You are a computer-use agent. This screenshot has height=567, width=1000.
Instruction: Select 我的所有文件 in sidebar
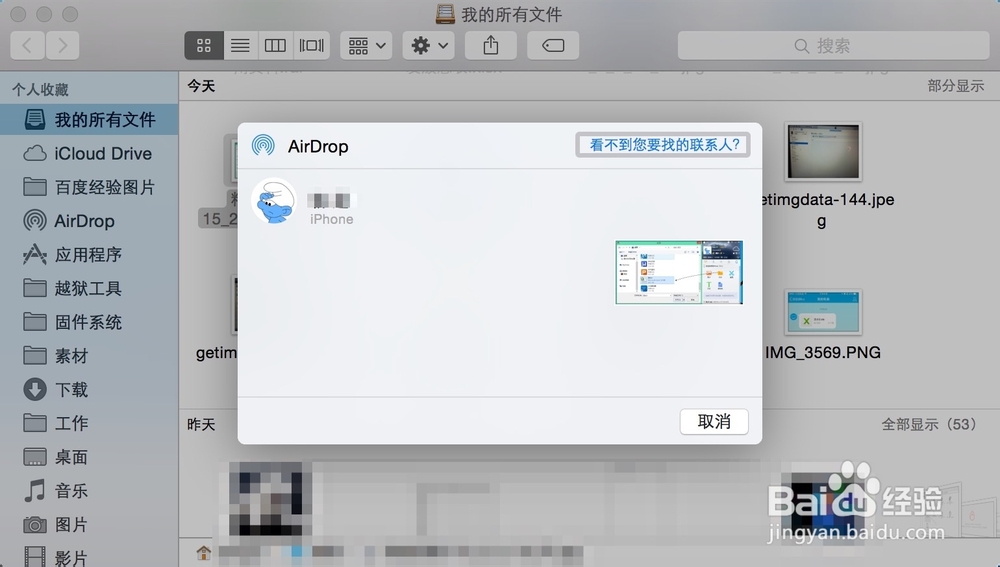(89, 120)
